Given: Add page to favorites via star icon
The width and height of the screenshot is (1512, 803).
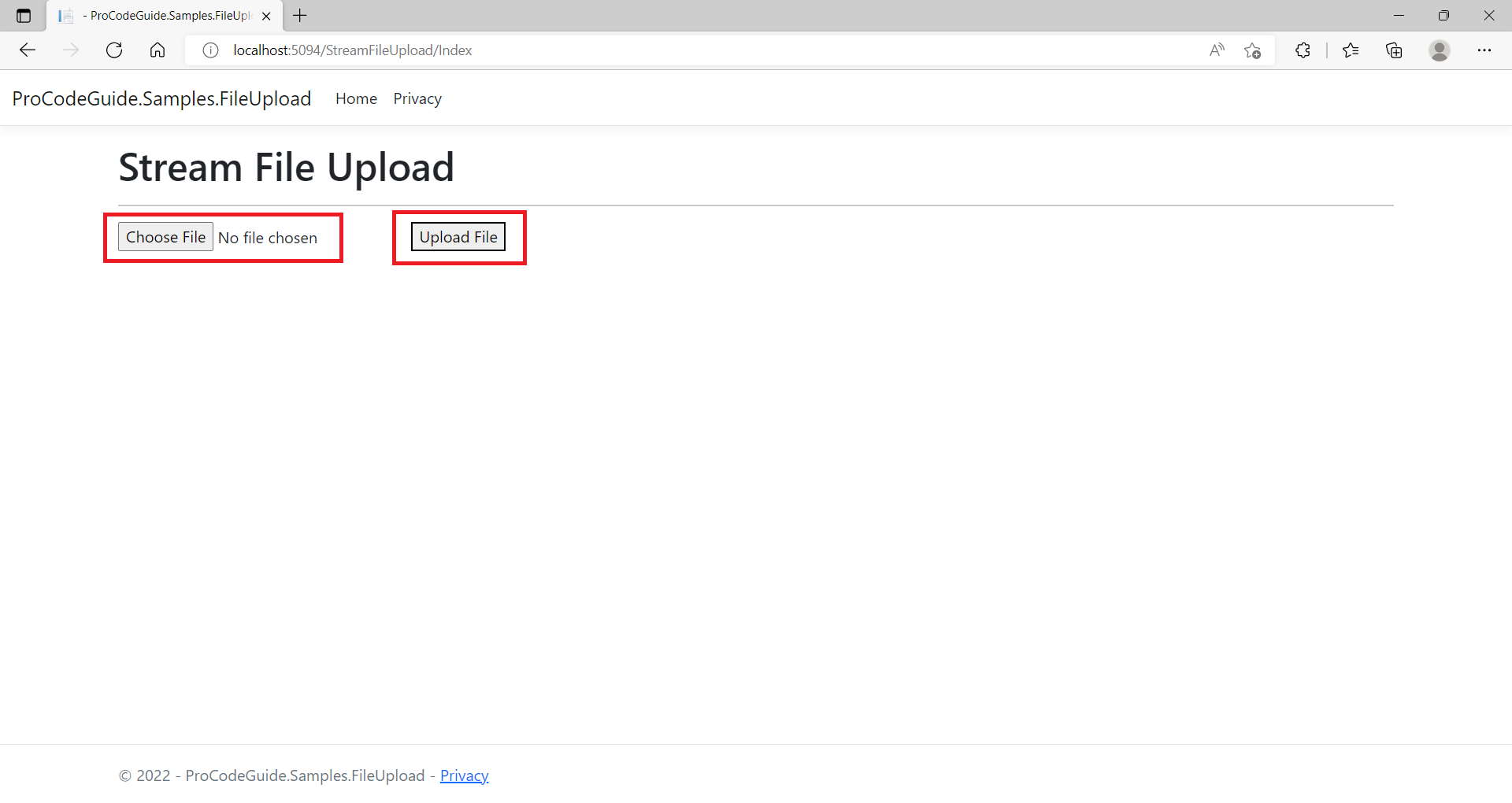Looking at the screenshot, I should [1253, 50].
